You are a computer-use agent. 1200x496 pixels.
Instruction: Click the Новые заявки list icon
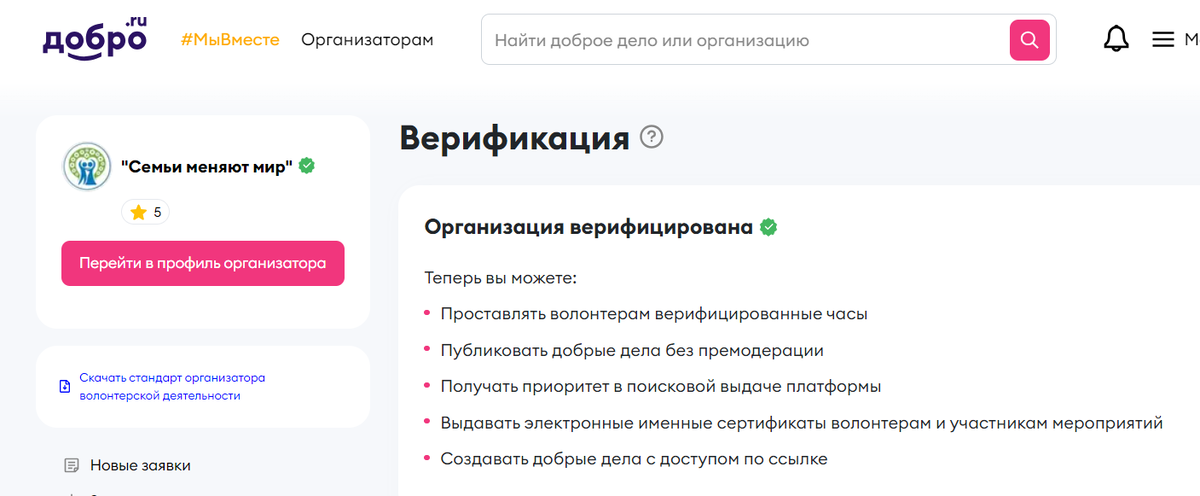point(71,465)
